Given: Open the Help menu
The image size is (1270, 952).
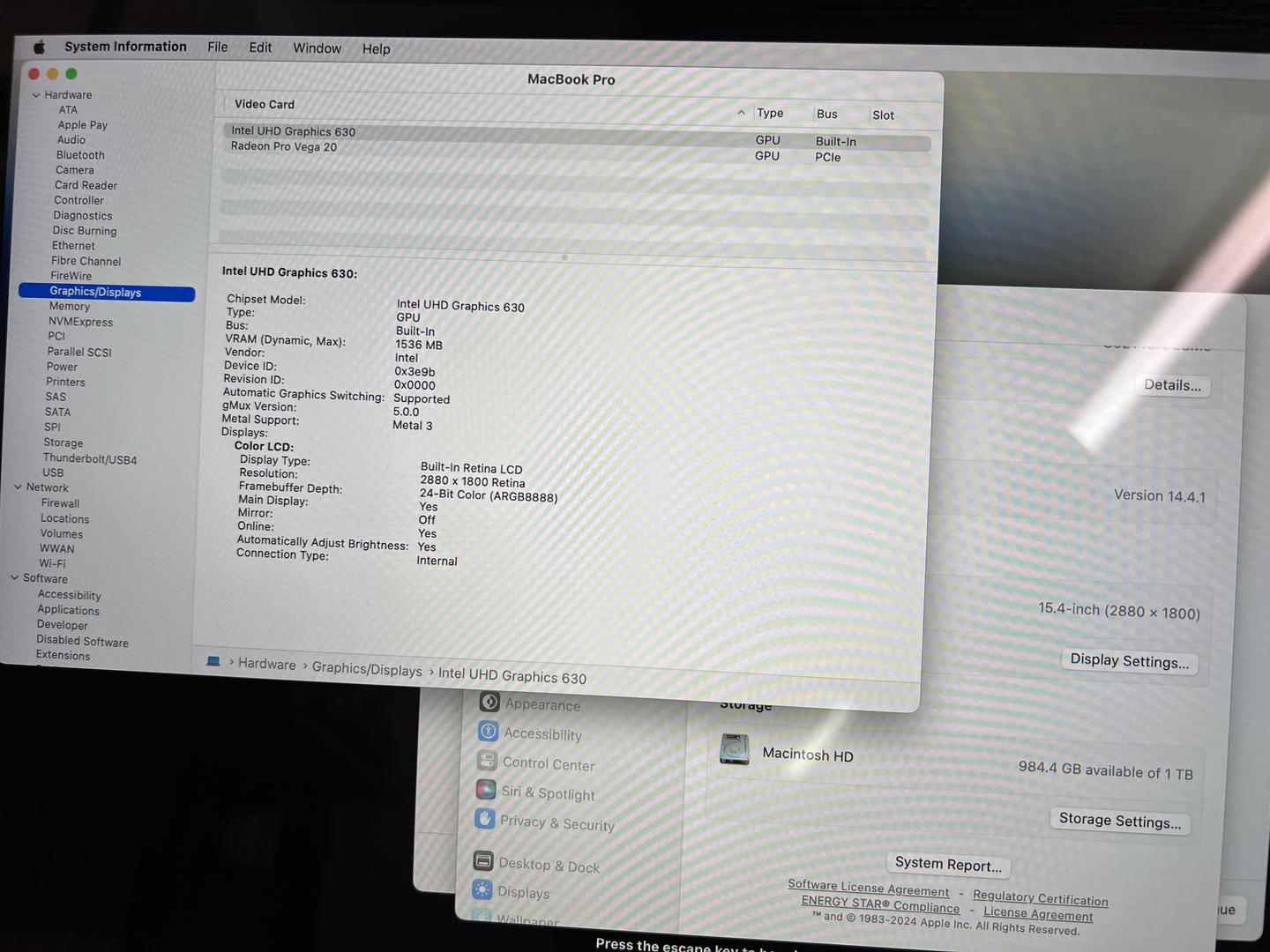Looking at the screenshot, I should click(x=376, y=49).
